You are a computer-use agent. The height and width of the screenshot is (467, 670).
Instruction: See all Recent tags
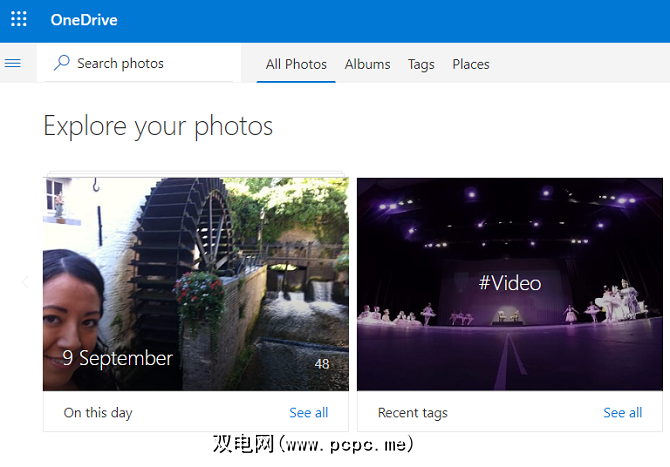(623, 412)
